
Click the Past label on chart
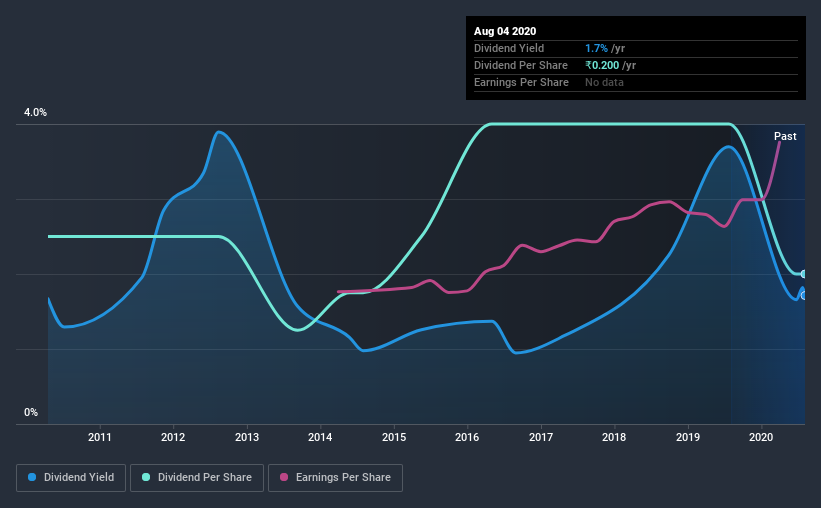coord(785,136)
